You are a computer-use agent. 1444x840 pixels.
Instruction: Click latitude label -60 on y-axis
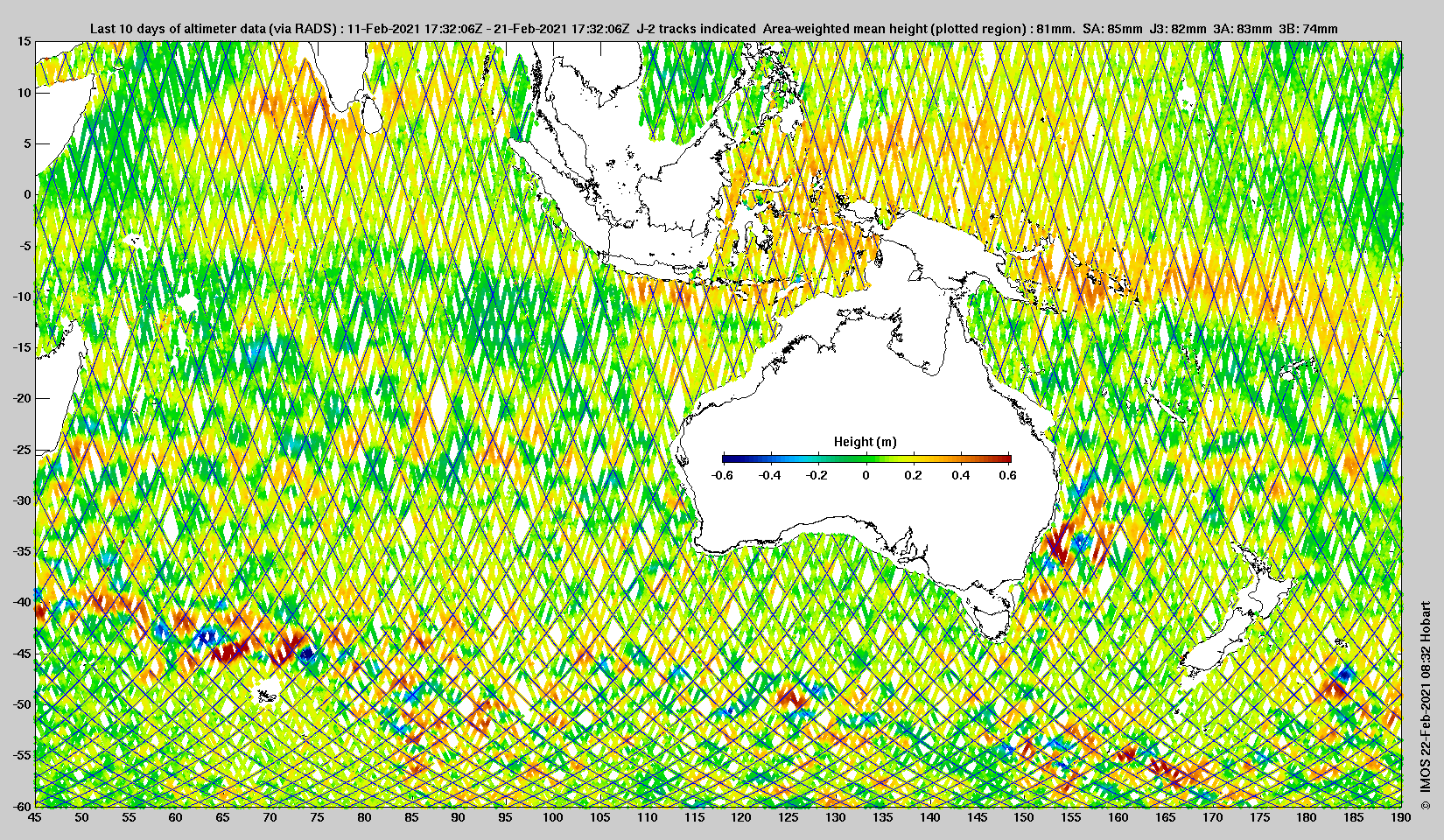(x=22, y=805)
